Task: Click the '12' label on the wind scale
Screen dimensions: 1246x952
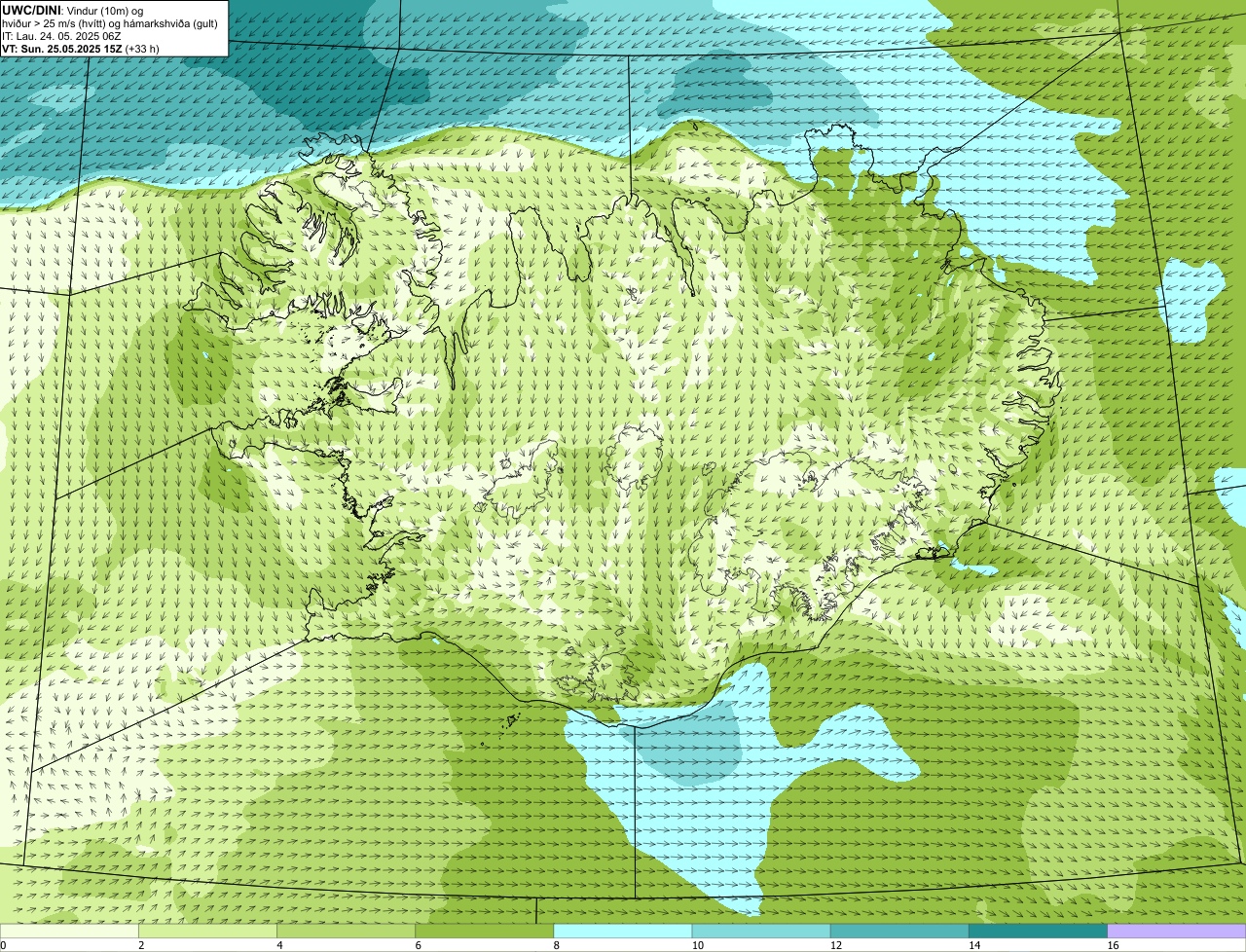Action: click(x=836, y=945)
